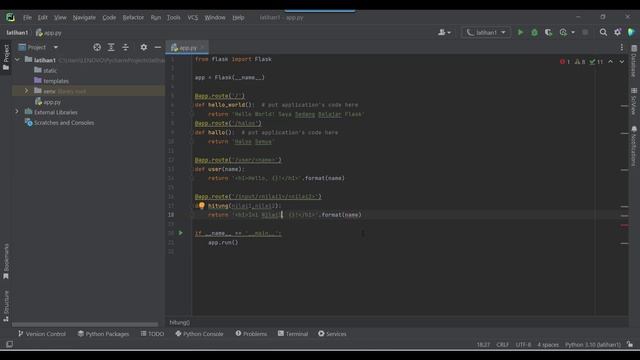Open the user account icon in the toolbar
The image size is (640, 360).
coord(442,32)
